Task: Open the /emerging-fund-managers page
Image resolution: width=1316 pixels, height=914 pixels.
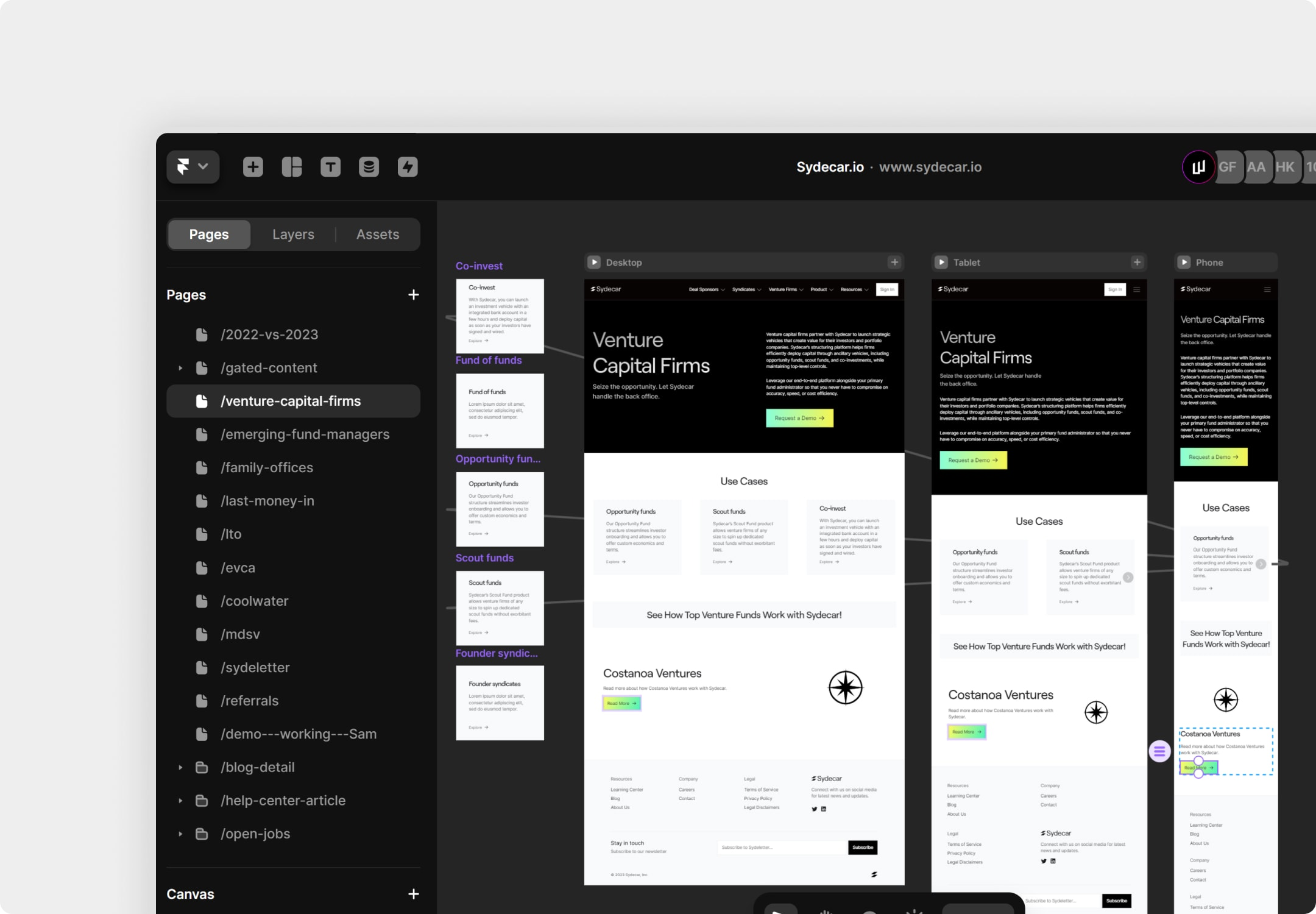Action: [294, 434]
